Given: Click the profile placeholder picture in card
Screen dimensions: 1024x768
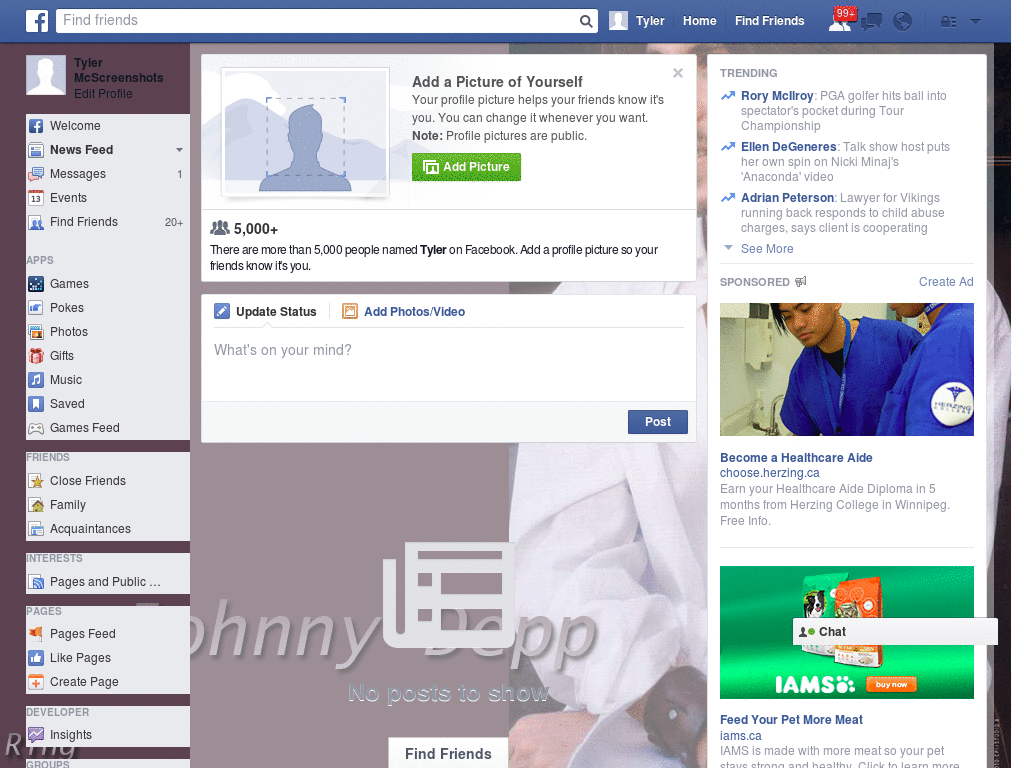Looking at the screenshot, I should [x=306, y=132].
